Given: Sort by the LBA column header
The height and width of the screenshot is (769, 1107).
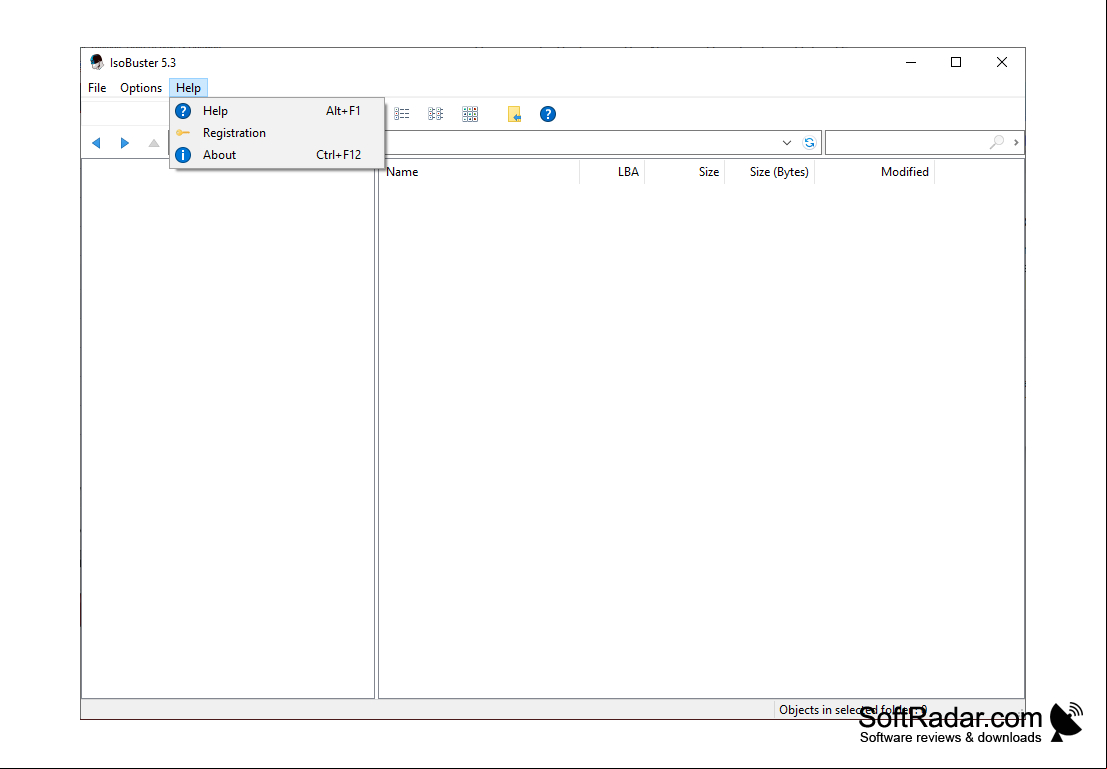Looking at the screenshot, I should click(612, 172).
